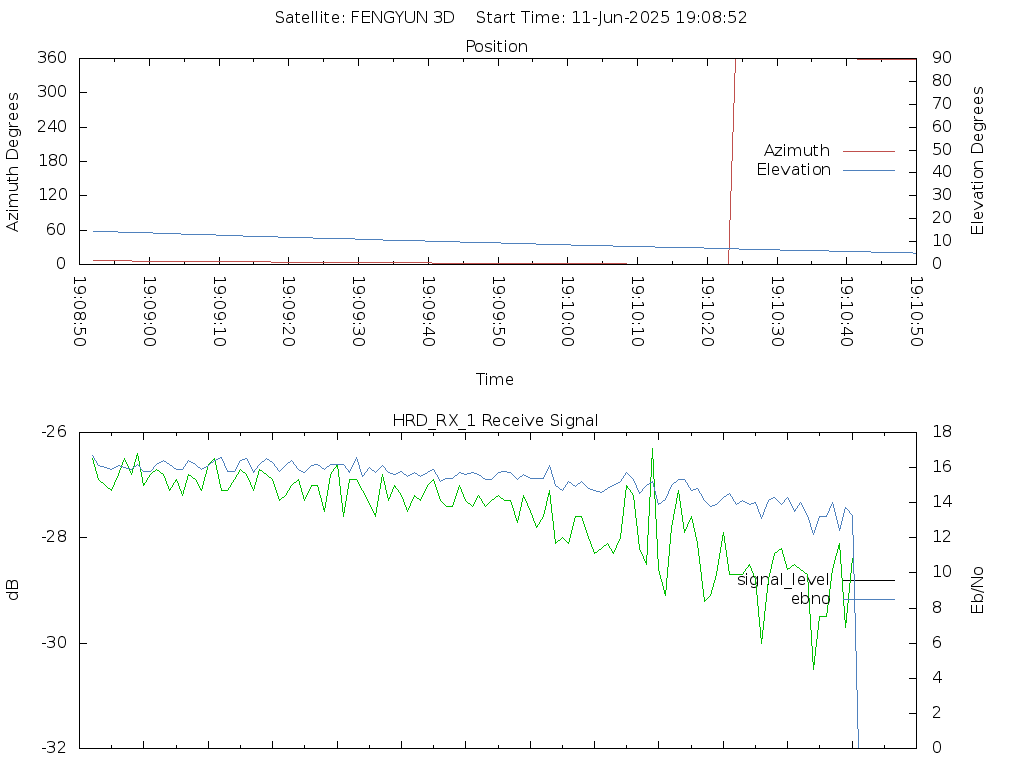Click the 19:10:50 time tick label
This screenshot has height=768, width=1024.
(916, 312)
